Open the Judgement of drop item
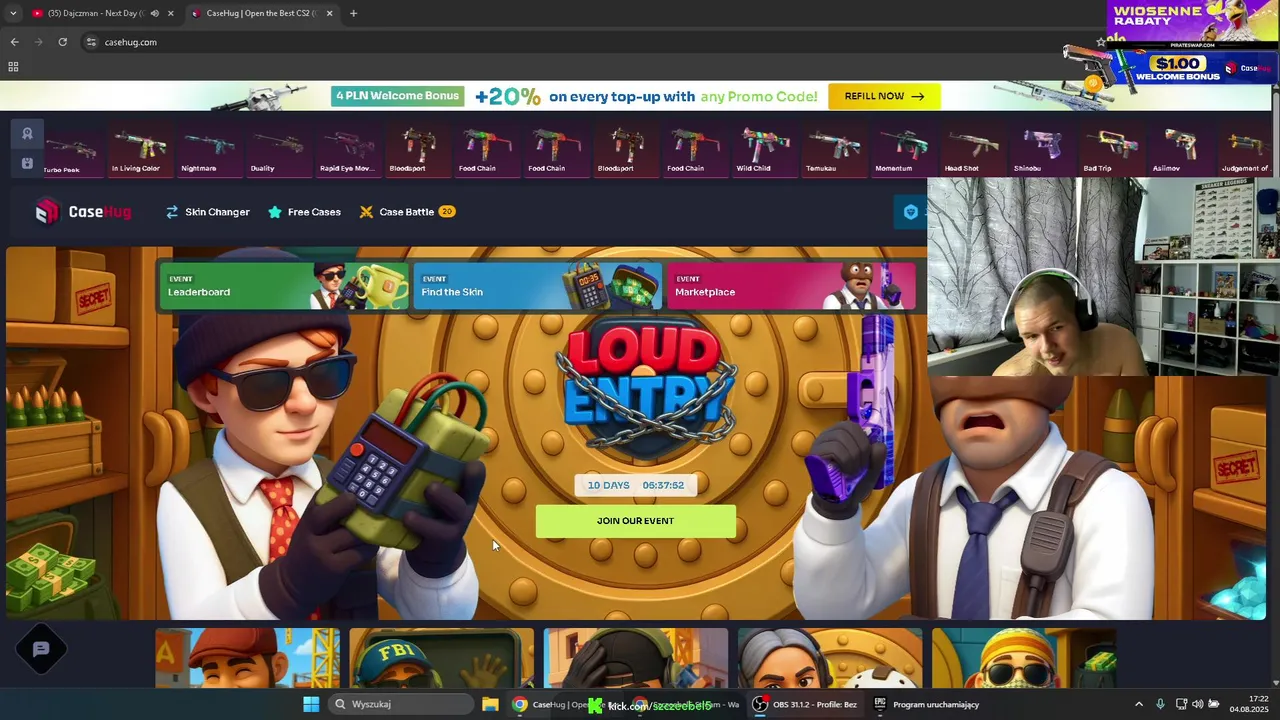 1245,150
